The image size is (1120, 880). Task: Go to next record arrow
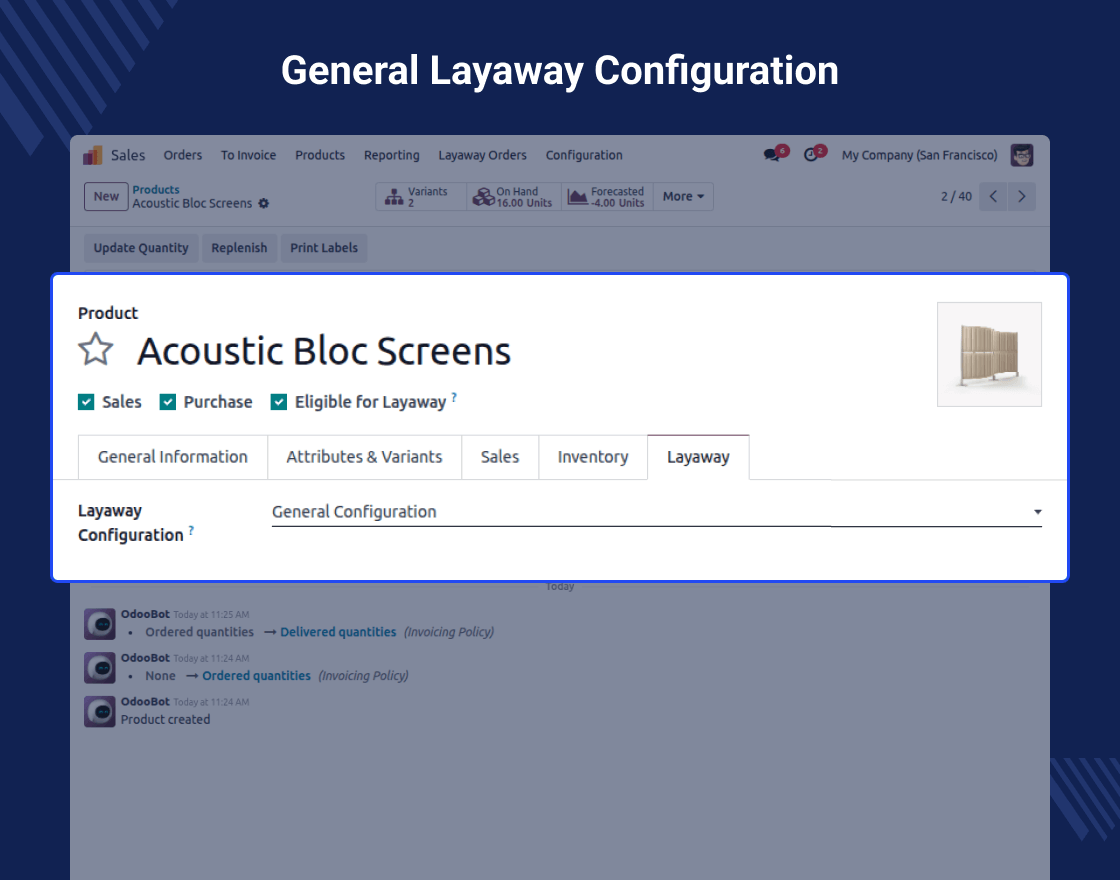[1022, 196]
